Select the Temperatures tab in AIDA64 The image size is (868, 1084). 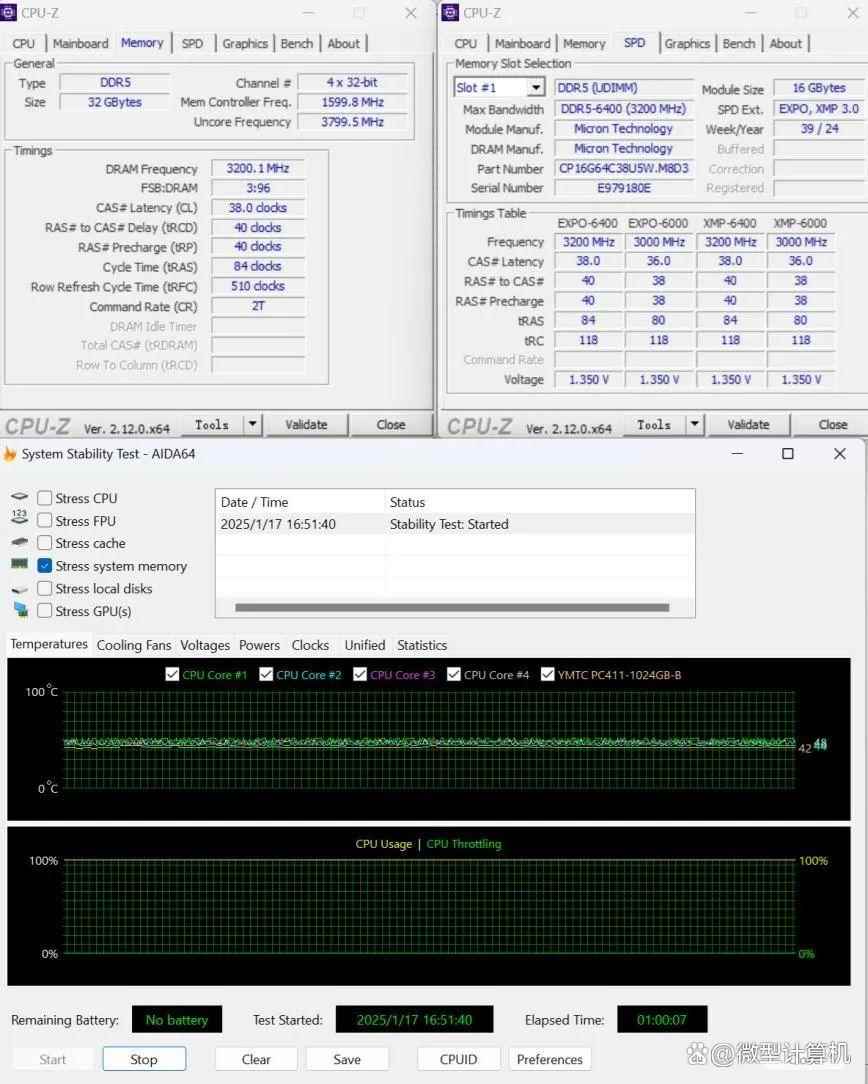[x=48, y=644]
